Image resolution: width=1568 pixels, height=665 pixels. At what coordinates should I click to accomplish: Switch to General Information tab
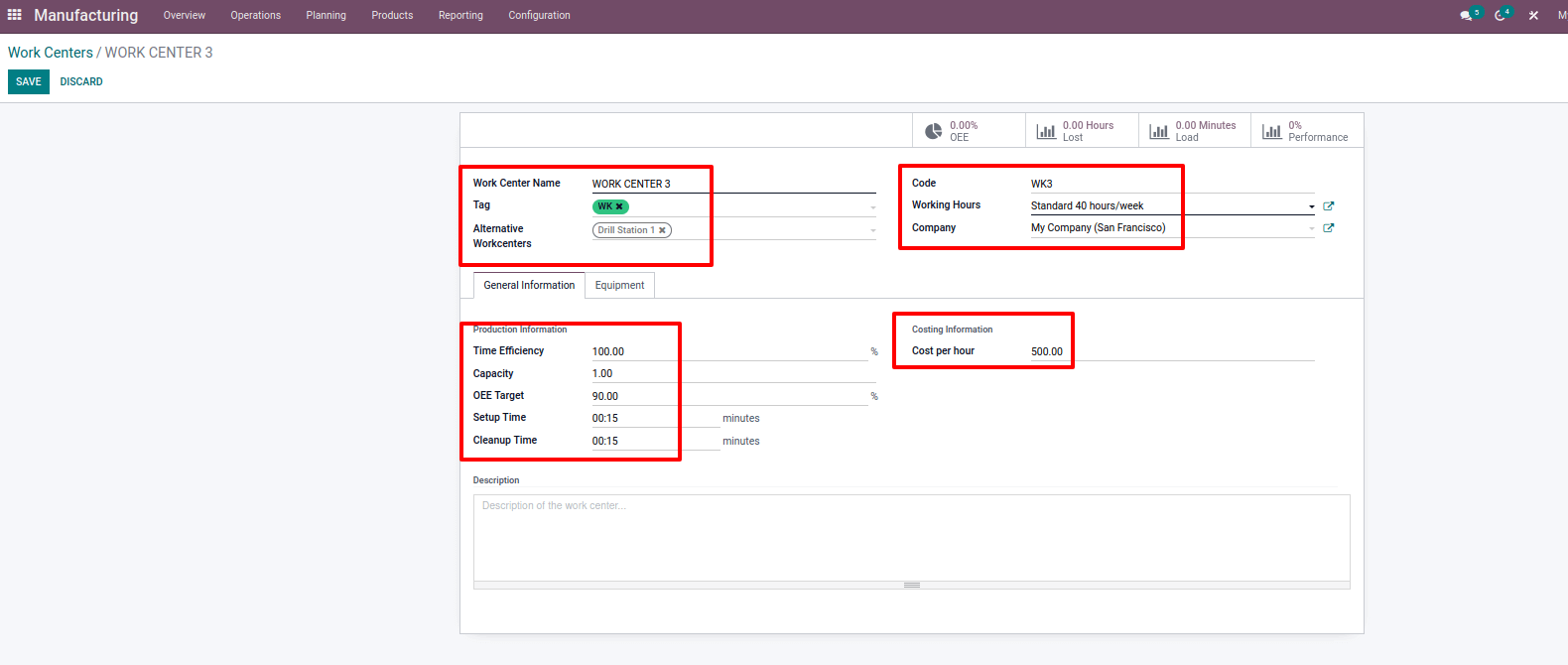(529, 285)
